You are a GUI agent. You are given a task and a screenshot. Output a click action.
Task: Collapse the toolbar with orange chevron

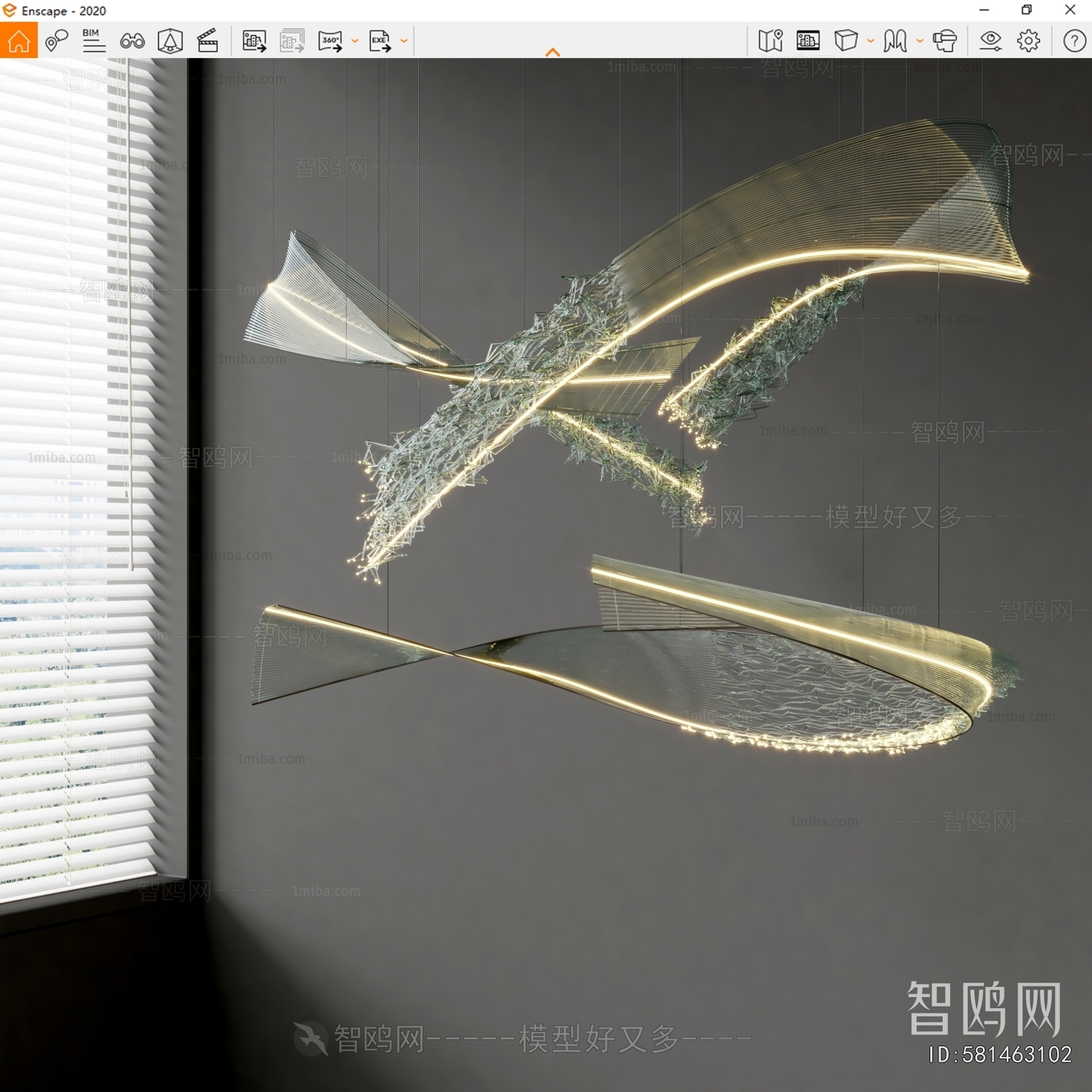(x=553, y=52)
